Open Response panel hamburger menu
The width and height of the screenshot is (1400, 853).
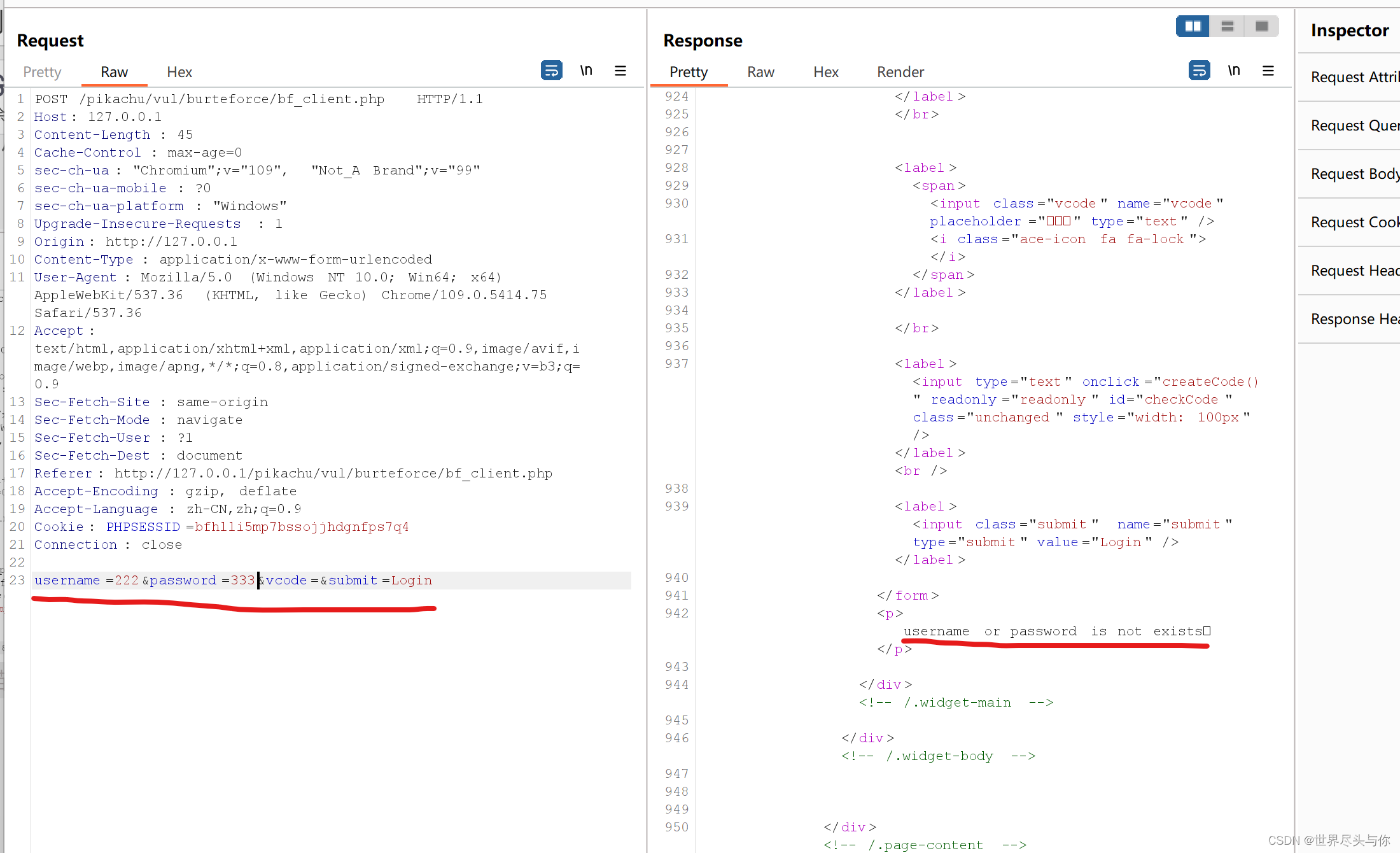coord(1268,71)
